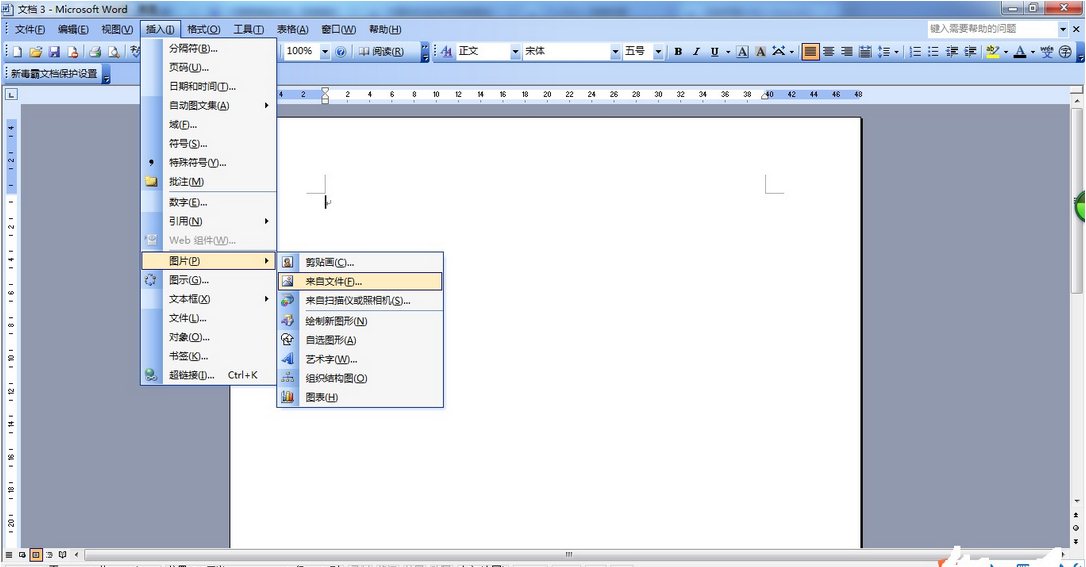Open the 文件(F) menu
The width and height of the screenshot is (1086, 567).
pos(30,29)
